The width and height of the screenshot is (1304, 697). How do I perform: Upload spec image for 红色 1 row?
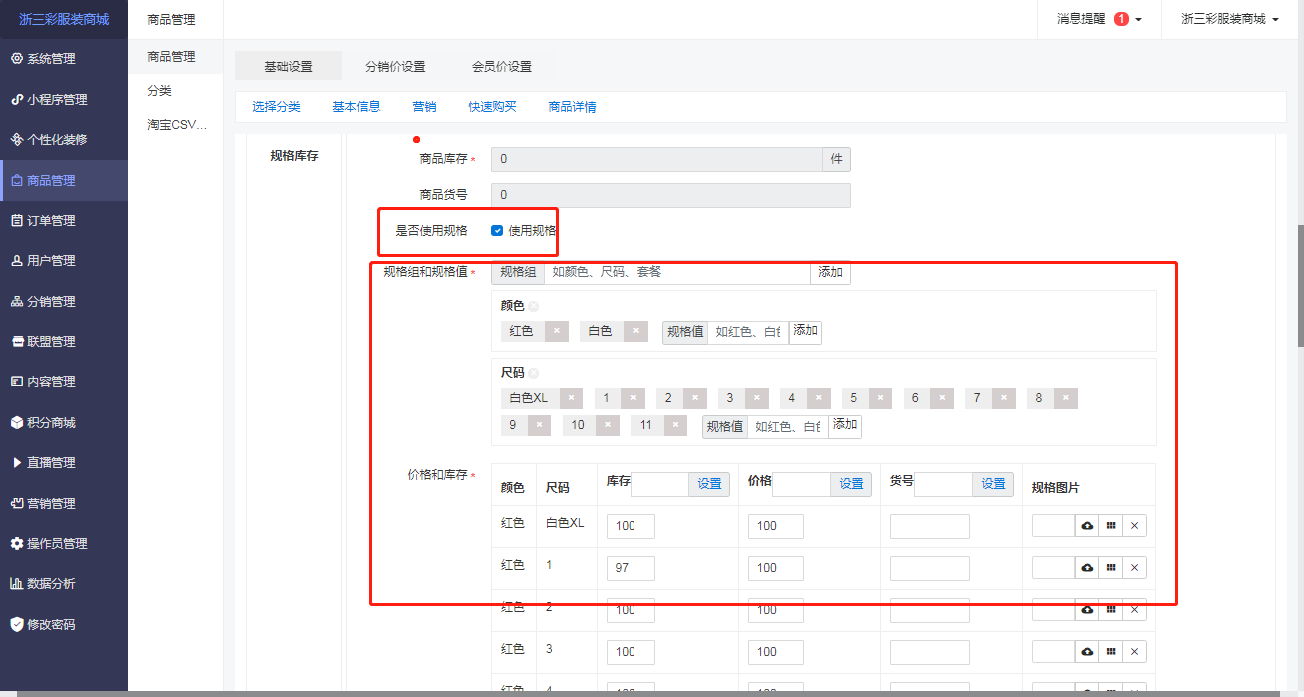(x=1087, y=568)
